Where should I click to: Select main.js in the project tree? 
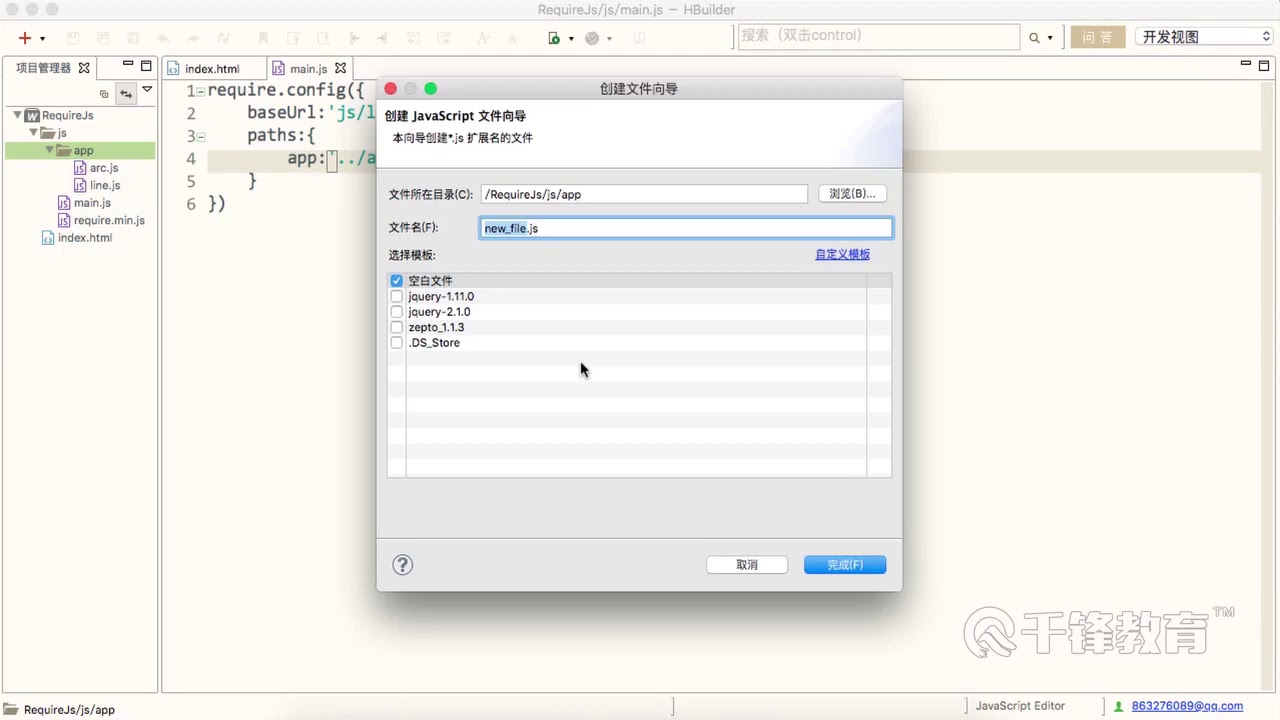(92, 203)
